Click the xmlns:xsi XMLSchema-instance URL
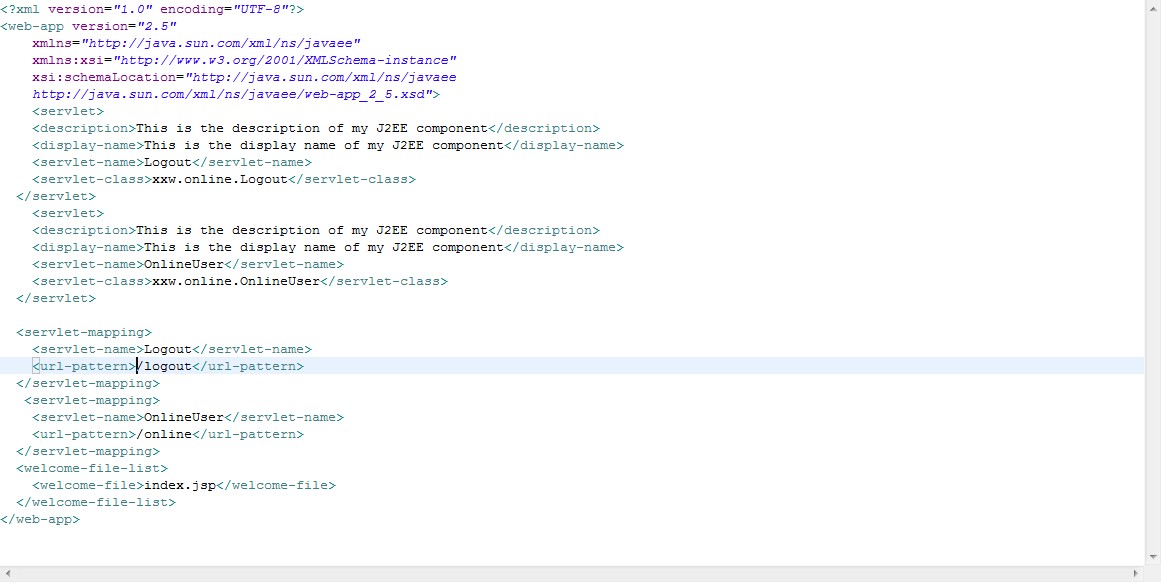 [284, 61]
